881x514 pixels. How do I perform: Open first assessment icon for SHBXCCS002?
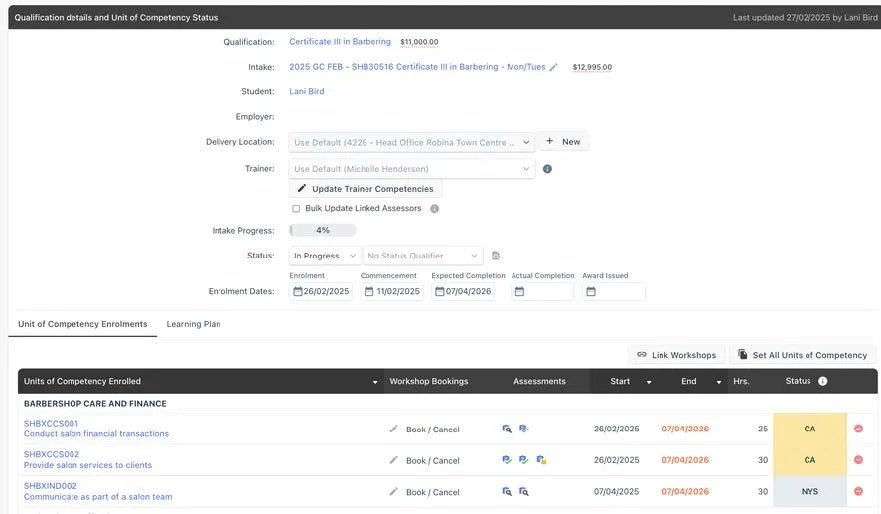[x=507, y=460]
